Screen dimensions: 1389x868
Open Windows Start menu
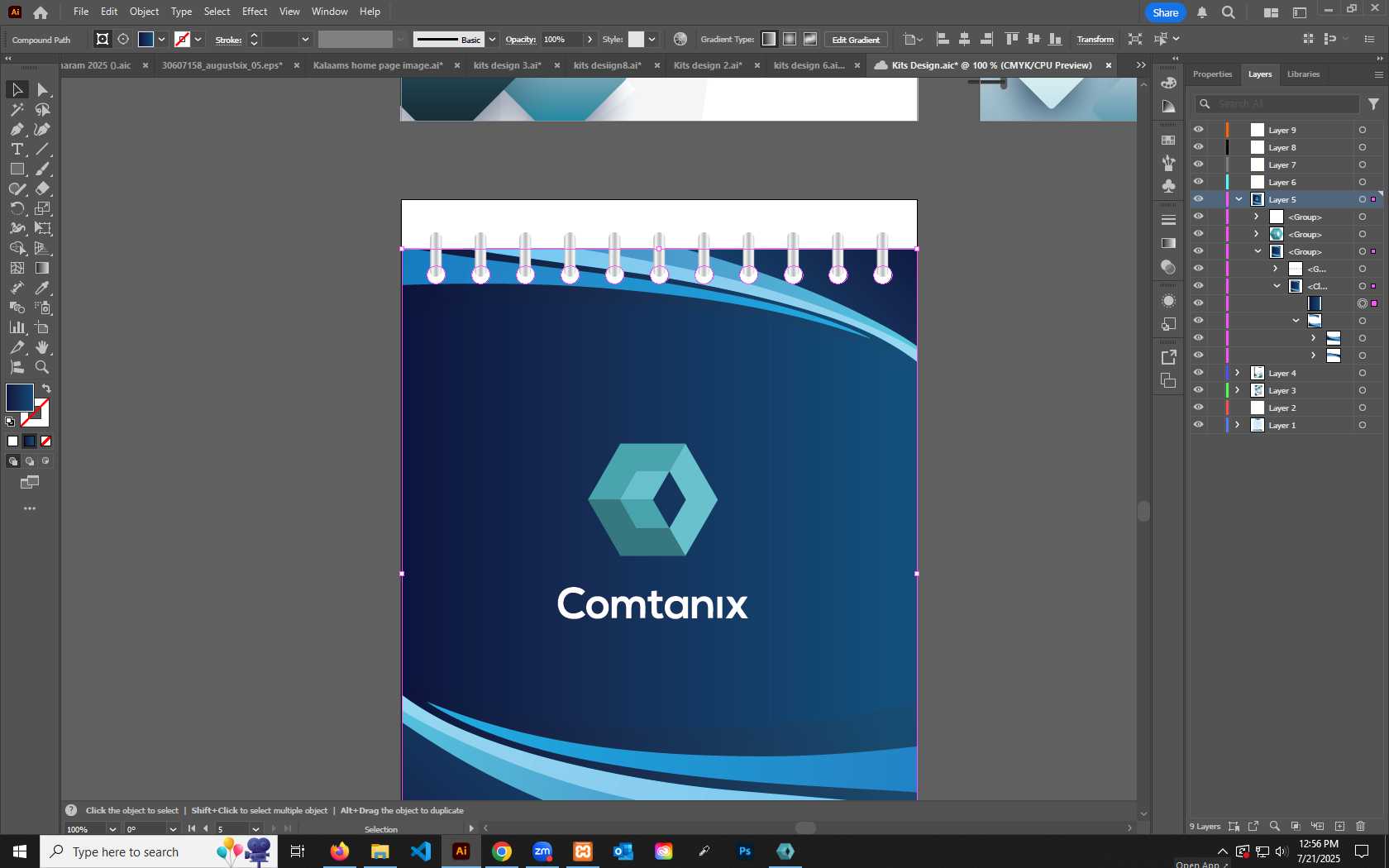tap(20, 851)
